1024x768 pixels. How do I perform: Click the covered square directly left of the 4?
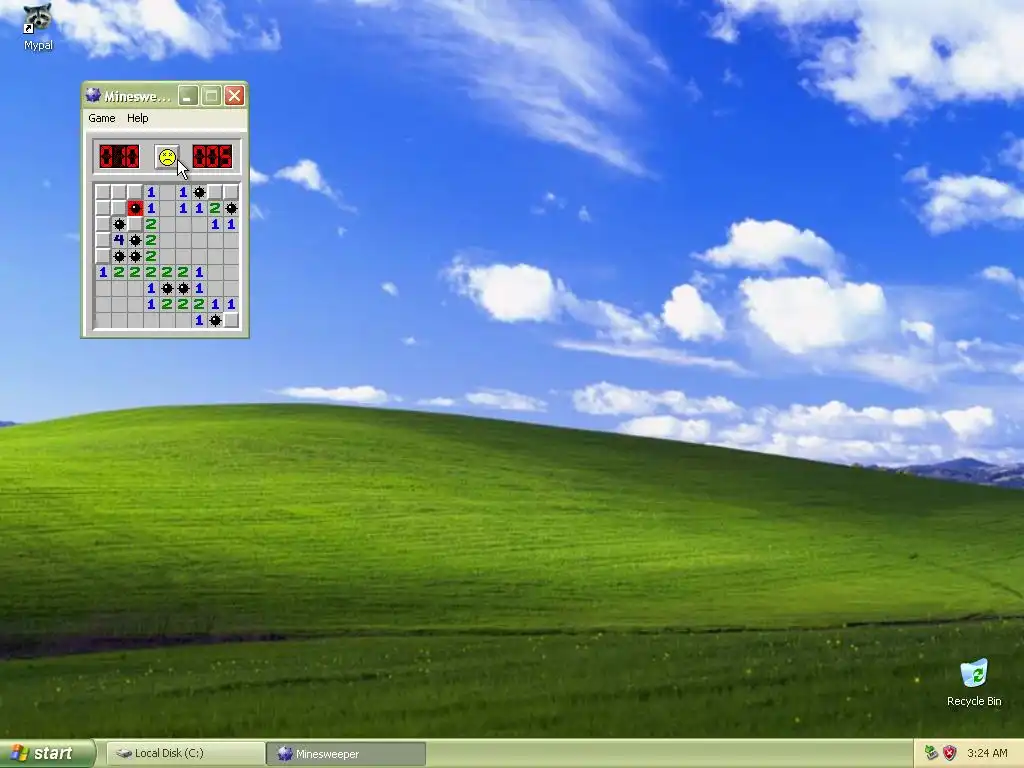[x=103, y=240]
